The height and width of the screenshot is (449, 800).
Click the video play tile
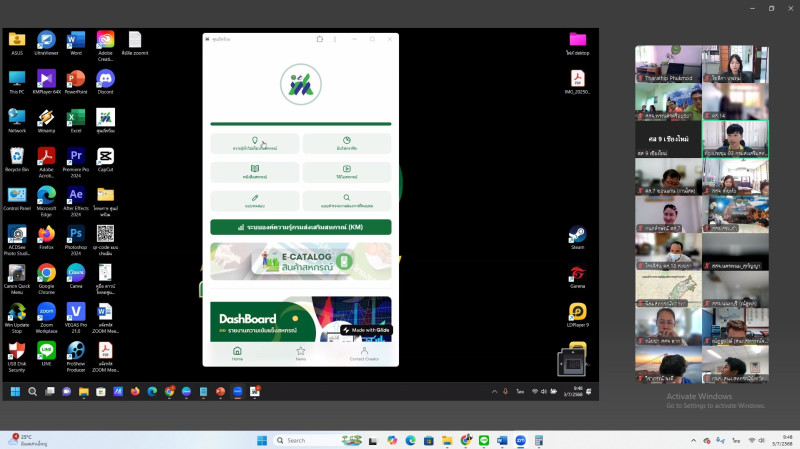point(347,172)
